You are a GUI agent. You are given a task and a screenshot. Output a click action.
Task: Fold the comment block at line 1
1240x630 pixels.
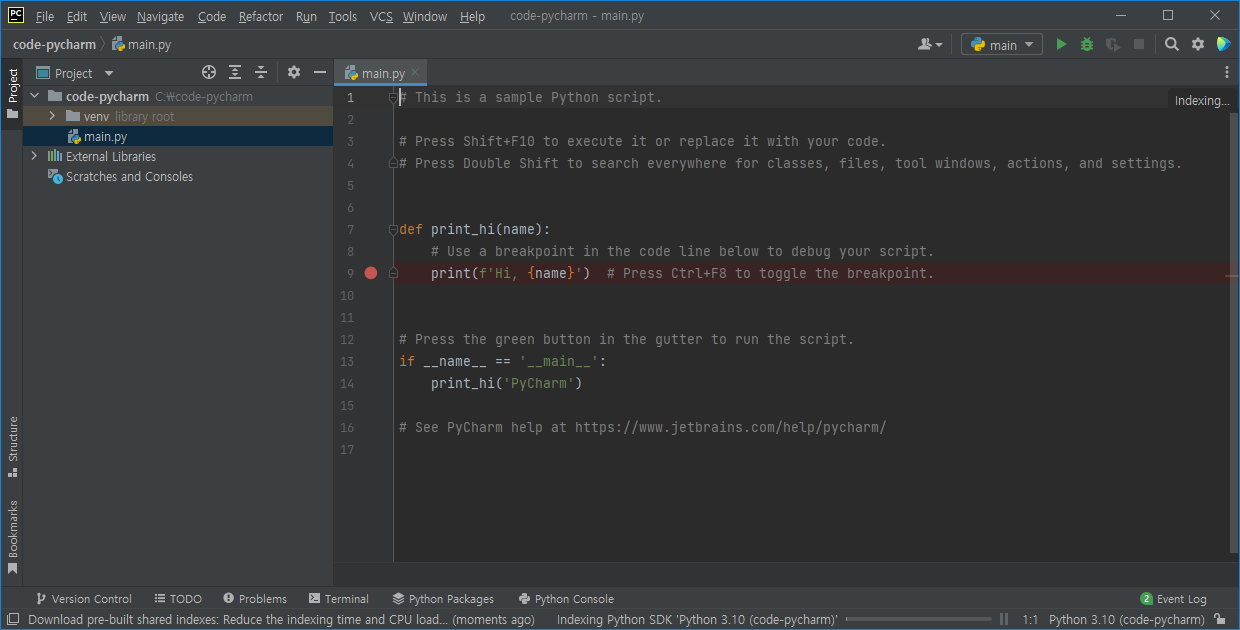point(394,97)
